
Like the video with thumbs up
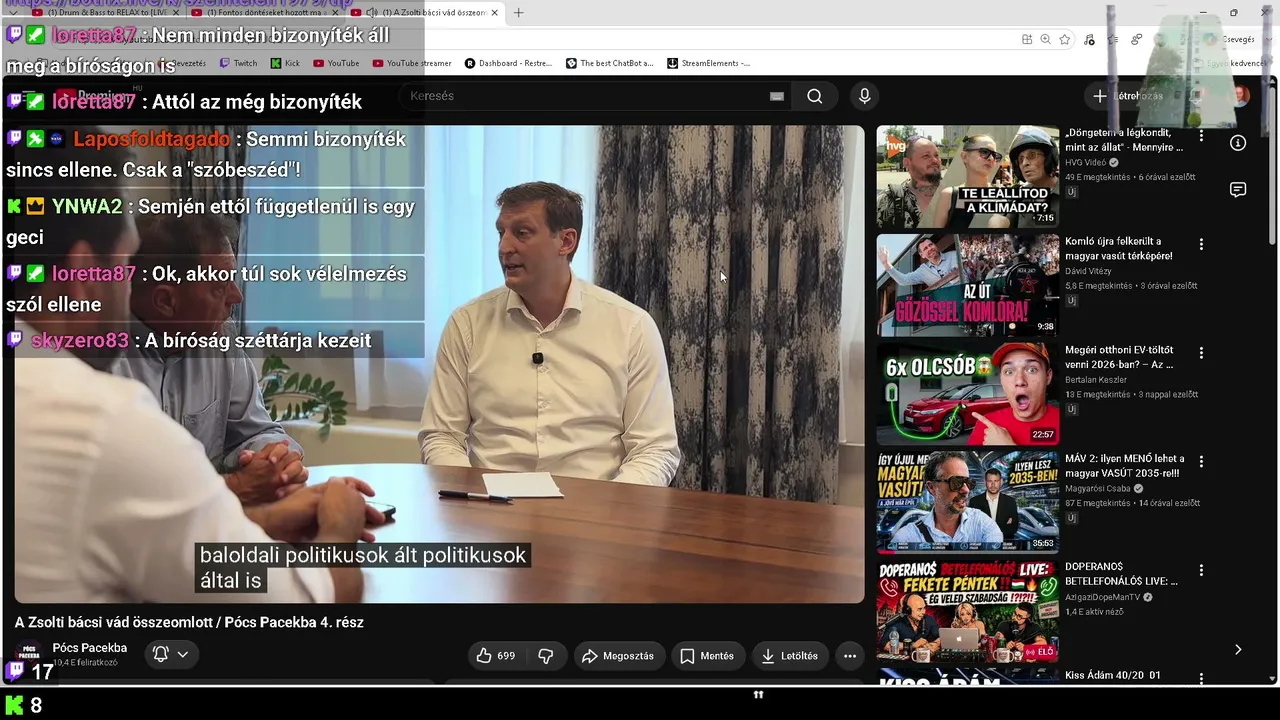[496, 656]
